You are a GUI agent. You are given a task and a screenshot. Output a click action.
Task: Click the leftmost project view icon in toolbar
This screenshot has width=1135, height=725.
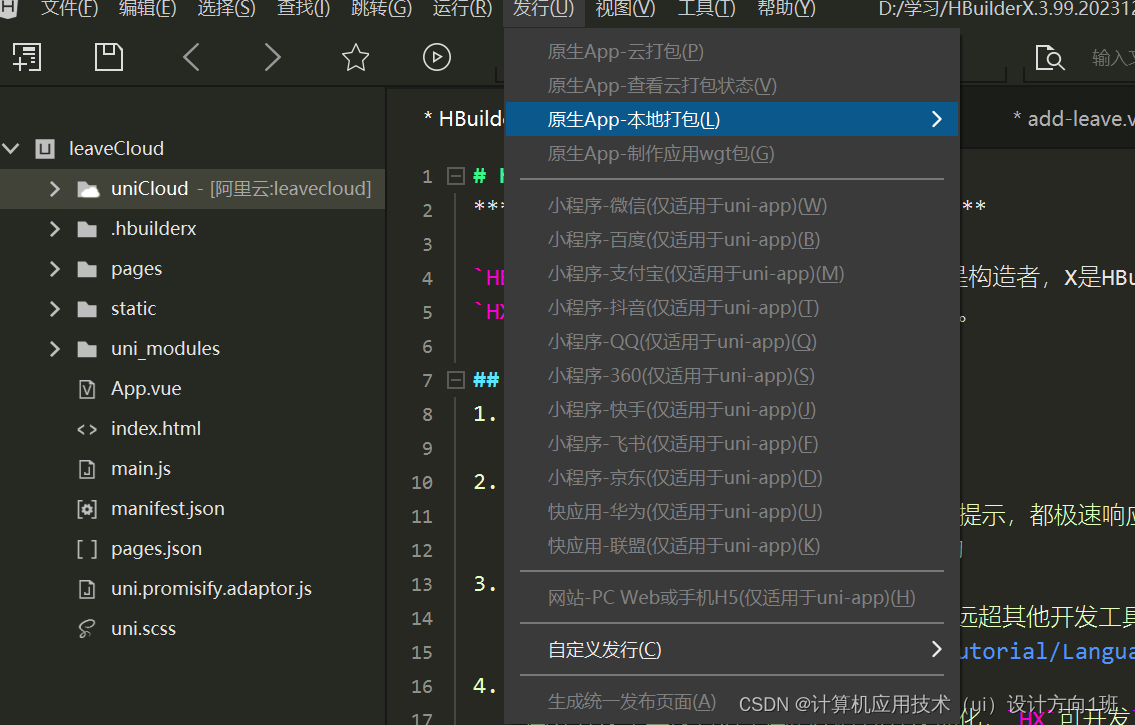coord(27,57)
